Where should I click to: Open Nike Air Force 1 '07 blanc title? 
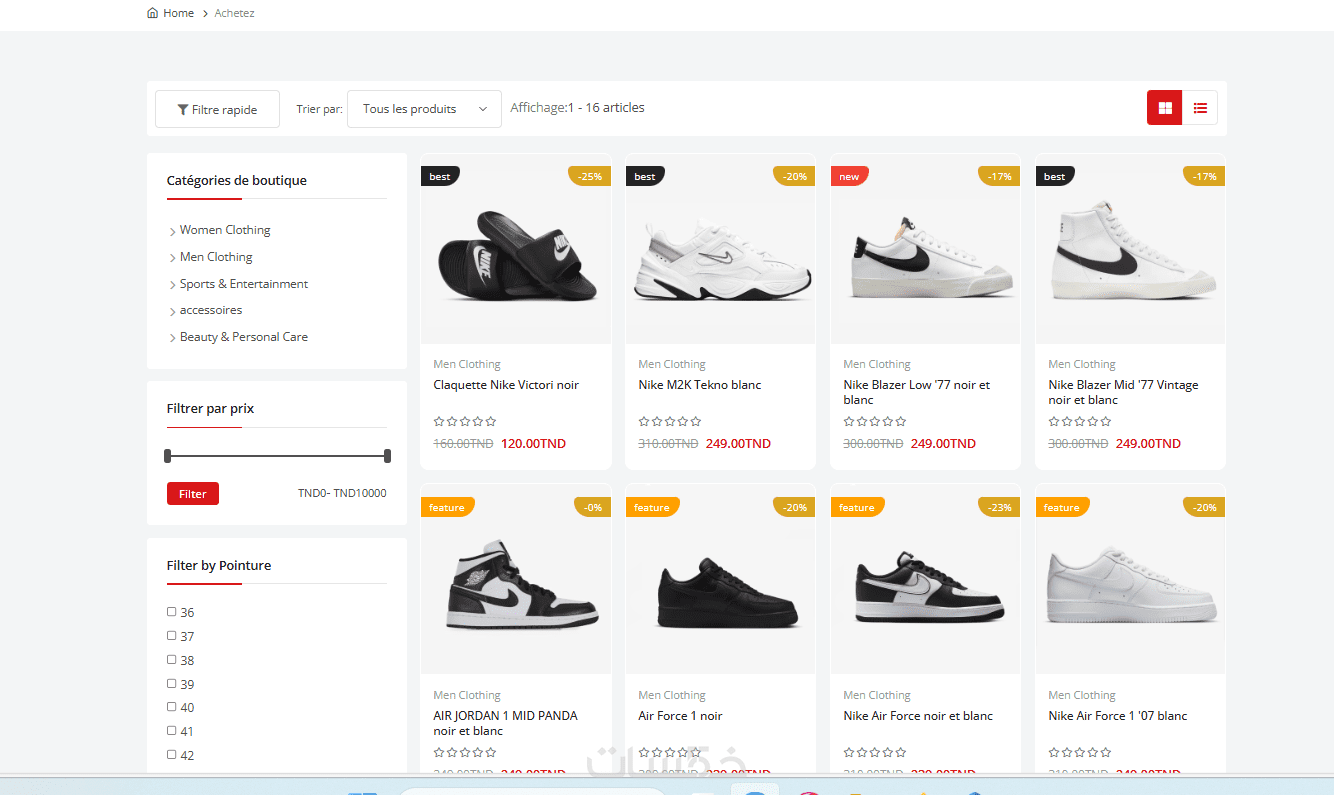pyautogui.click(x=1118, y=716)
